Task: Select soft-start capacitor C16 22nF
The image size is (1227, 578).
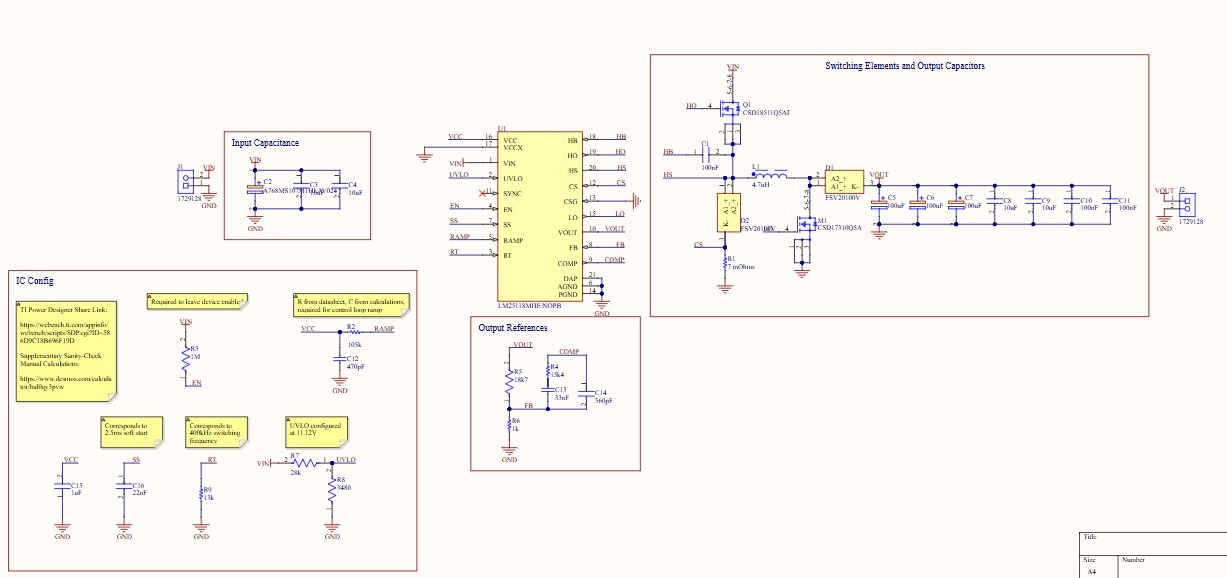Action: pyautogui.click(x=123, y=487)
